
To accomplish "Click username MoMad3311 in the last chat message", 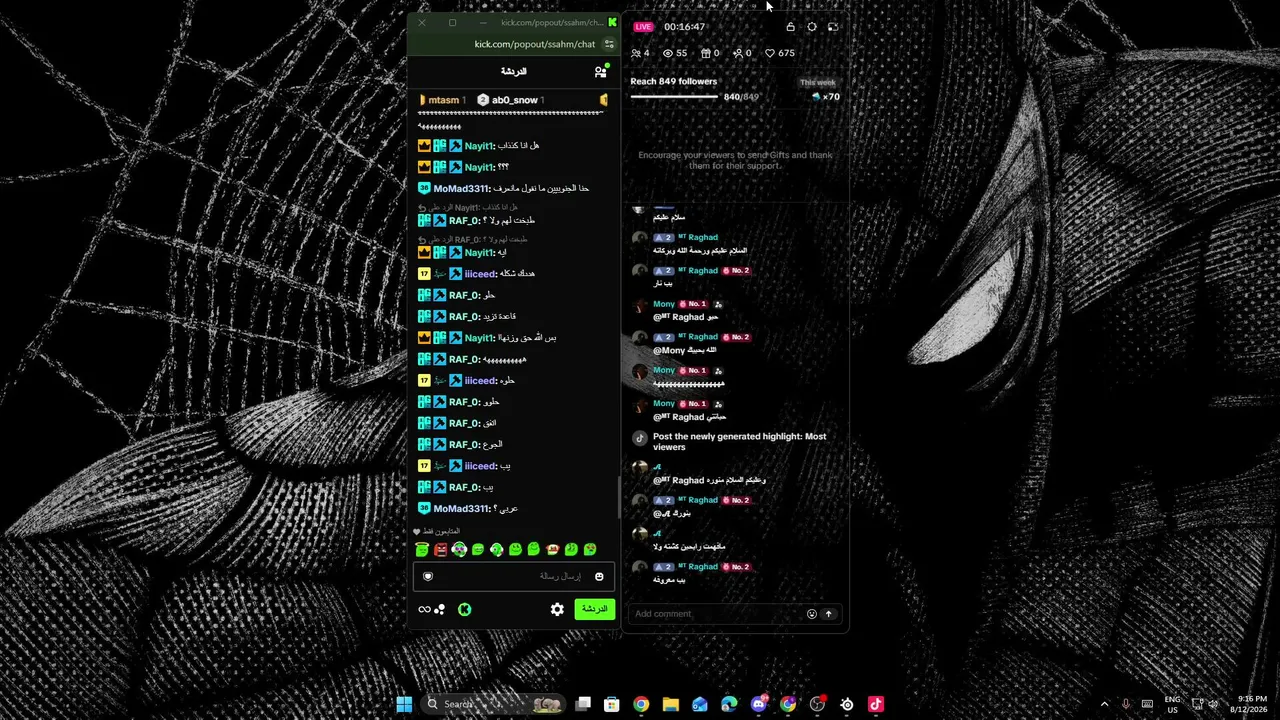I will coord(461,508).
